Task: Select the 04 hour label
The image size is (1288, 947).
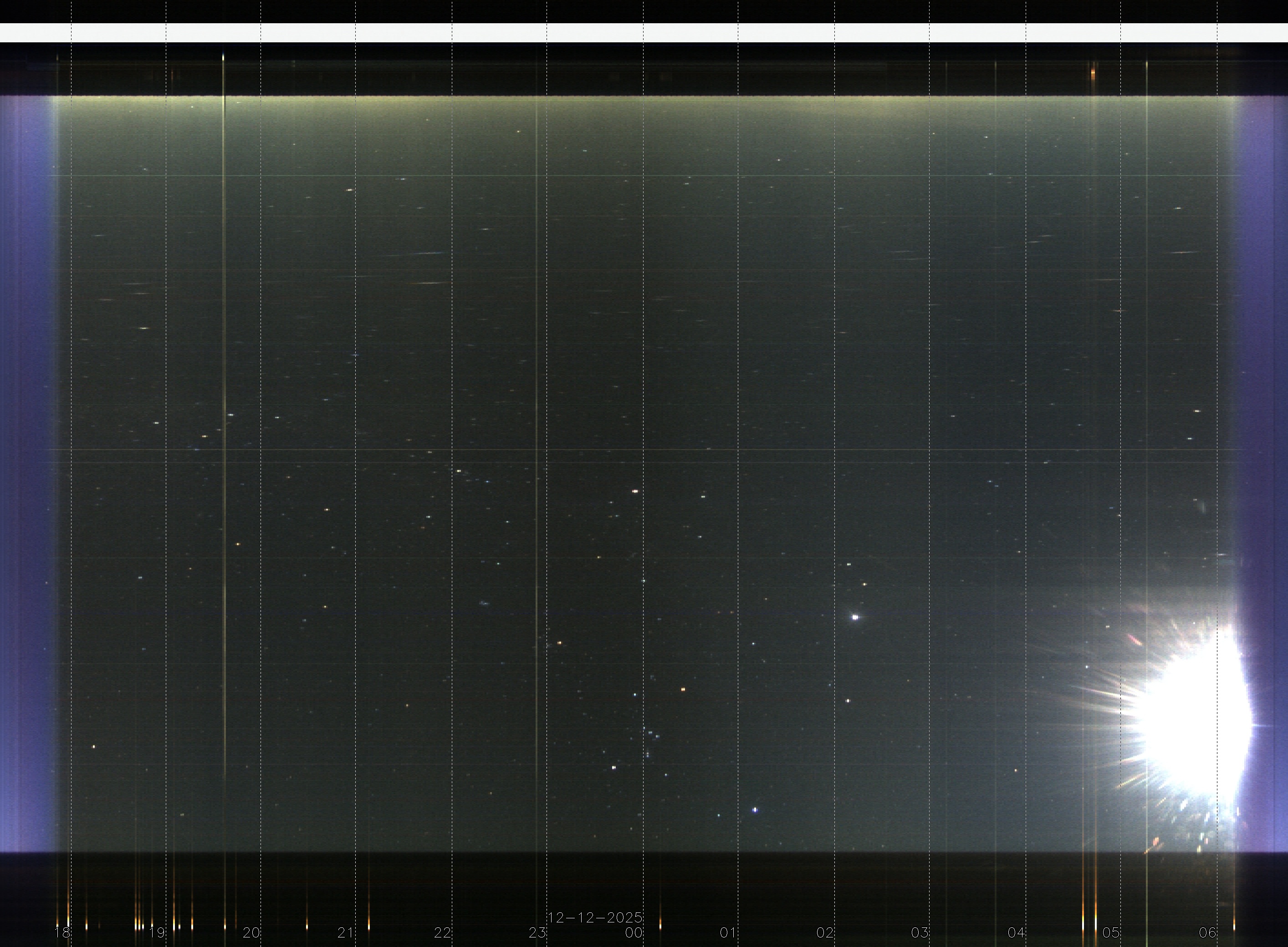Action: 1016,933
